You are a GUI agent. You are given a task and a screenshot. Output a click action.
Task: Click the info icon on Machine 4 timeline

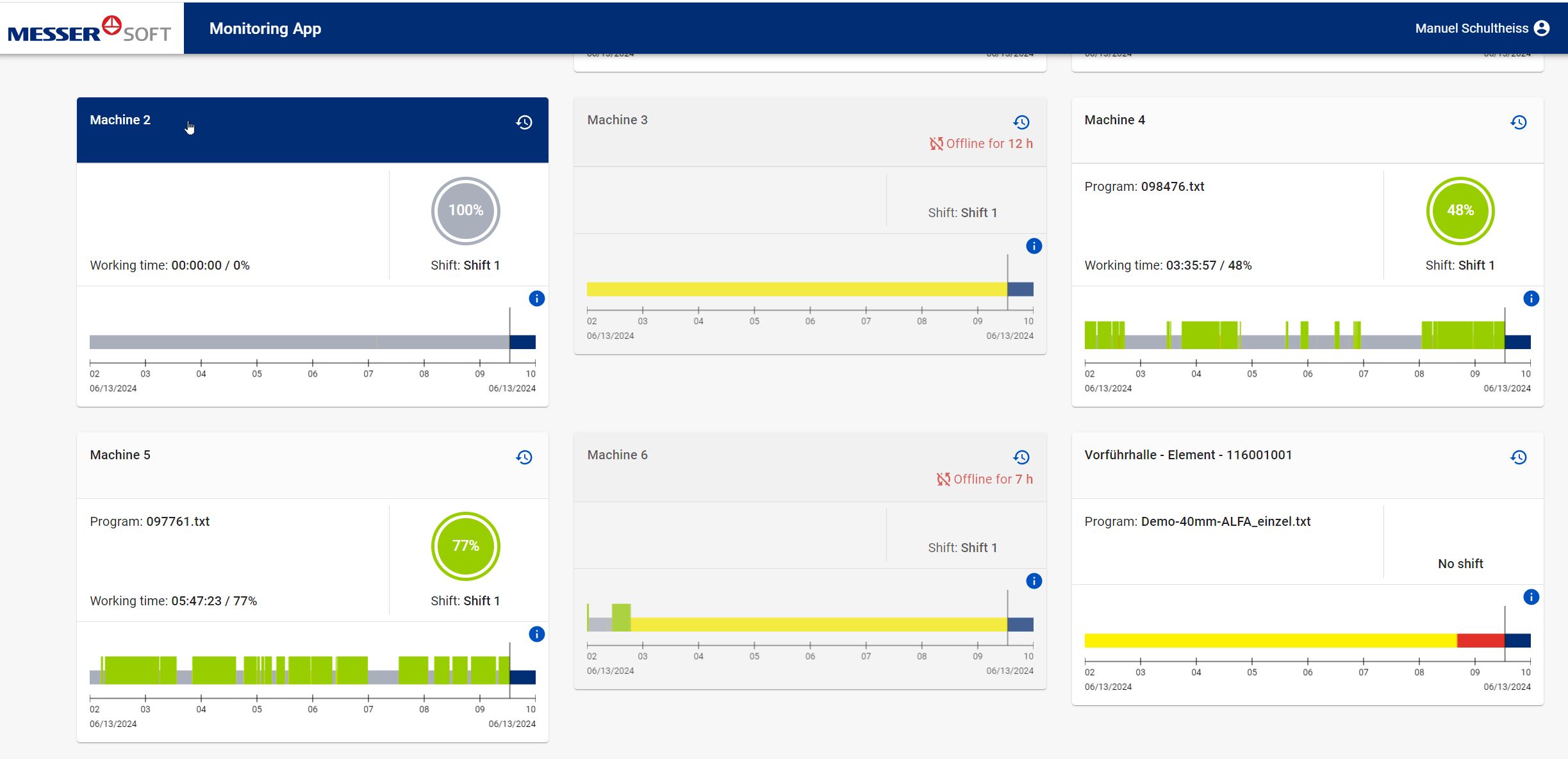[1531, 298]
